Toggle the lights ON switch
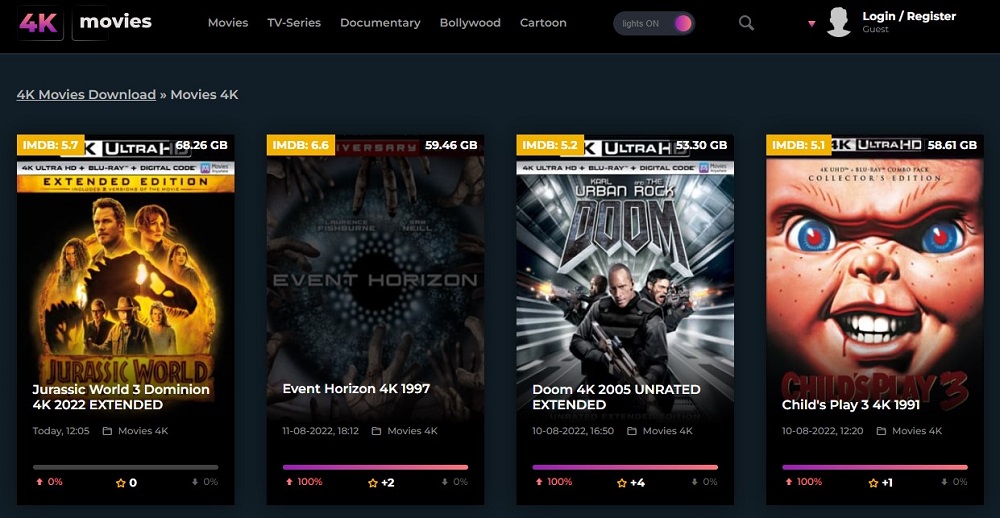 [654, 24]
